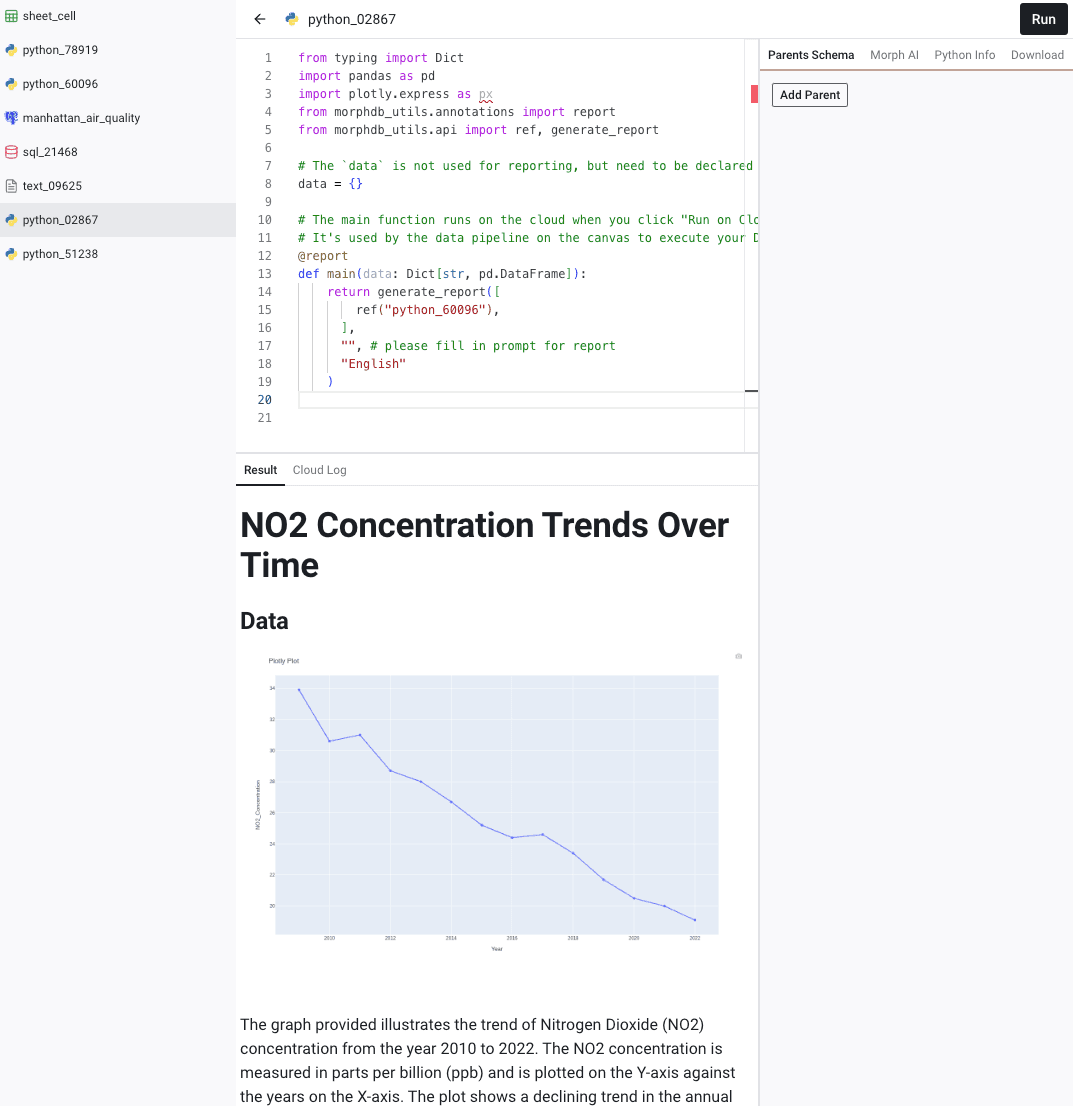Image resolution: width=1073 pixels, height=1106 pixels.
Task: Click the sql_21468 database icon
Action: [11, 152]
